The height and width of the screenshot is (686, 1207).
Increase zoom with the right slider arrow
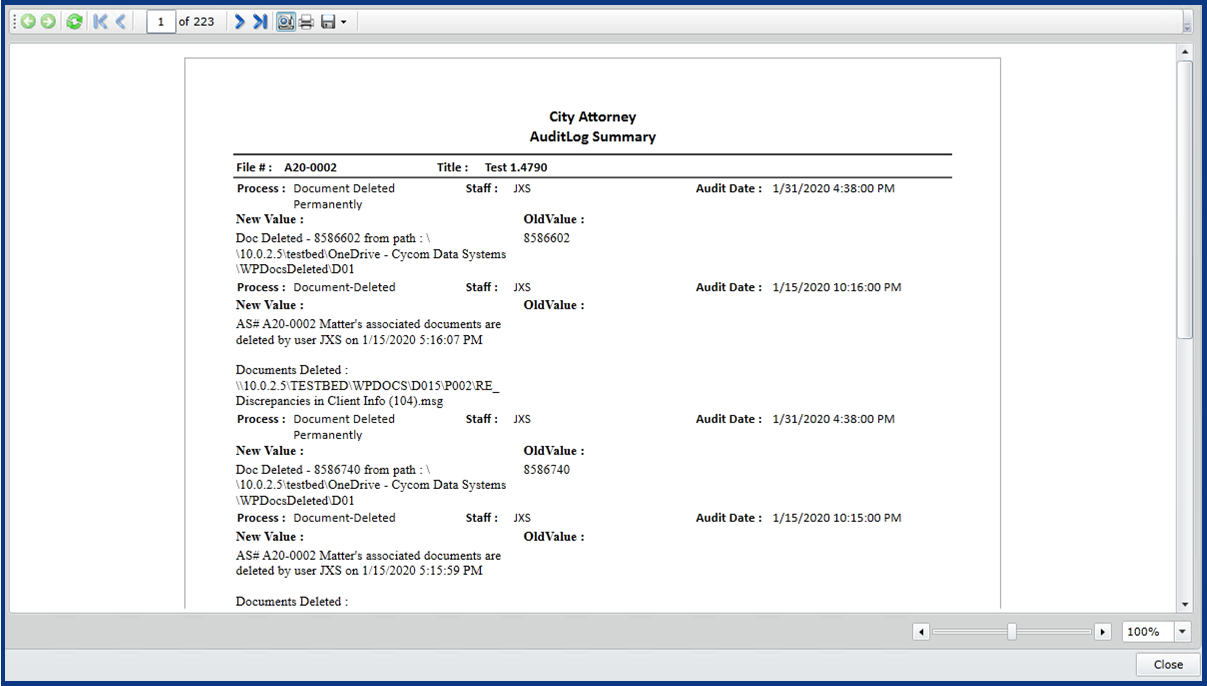[x=1103, y=631]
